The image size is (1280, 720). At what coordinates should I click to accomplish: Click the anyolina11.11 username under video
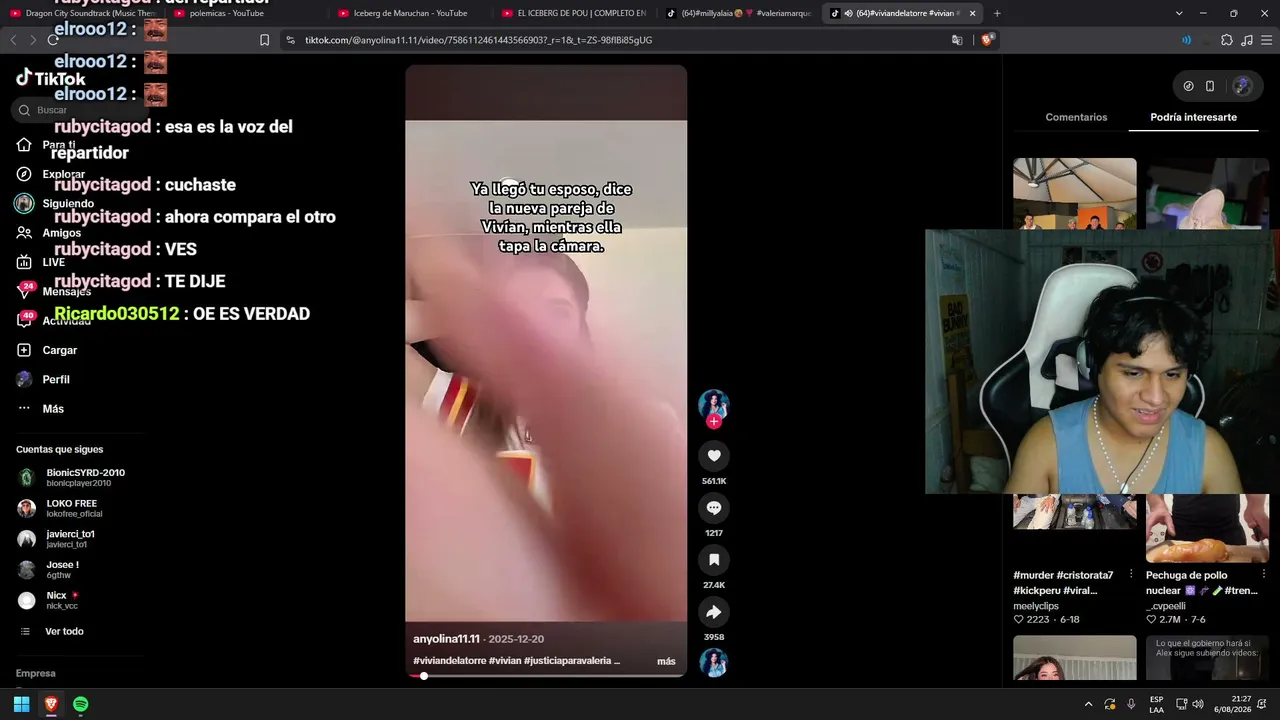(x=447, y=639)
